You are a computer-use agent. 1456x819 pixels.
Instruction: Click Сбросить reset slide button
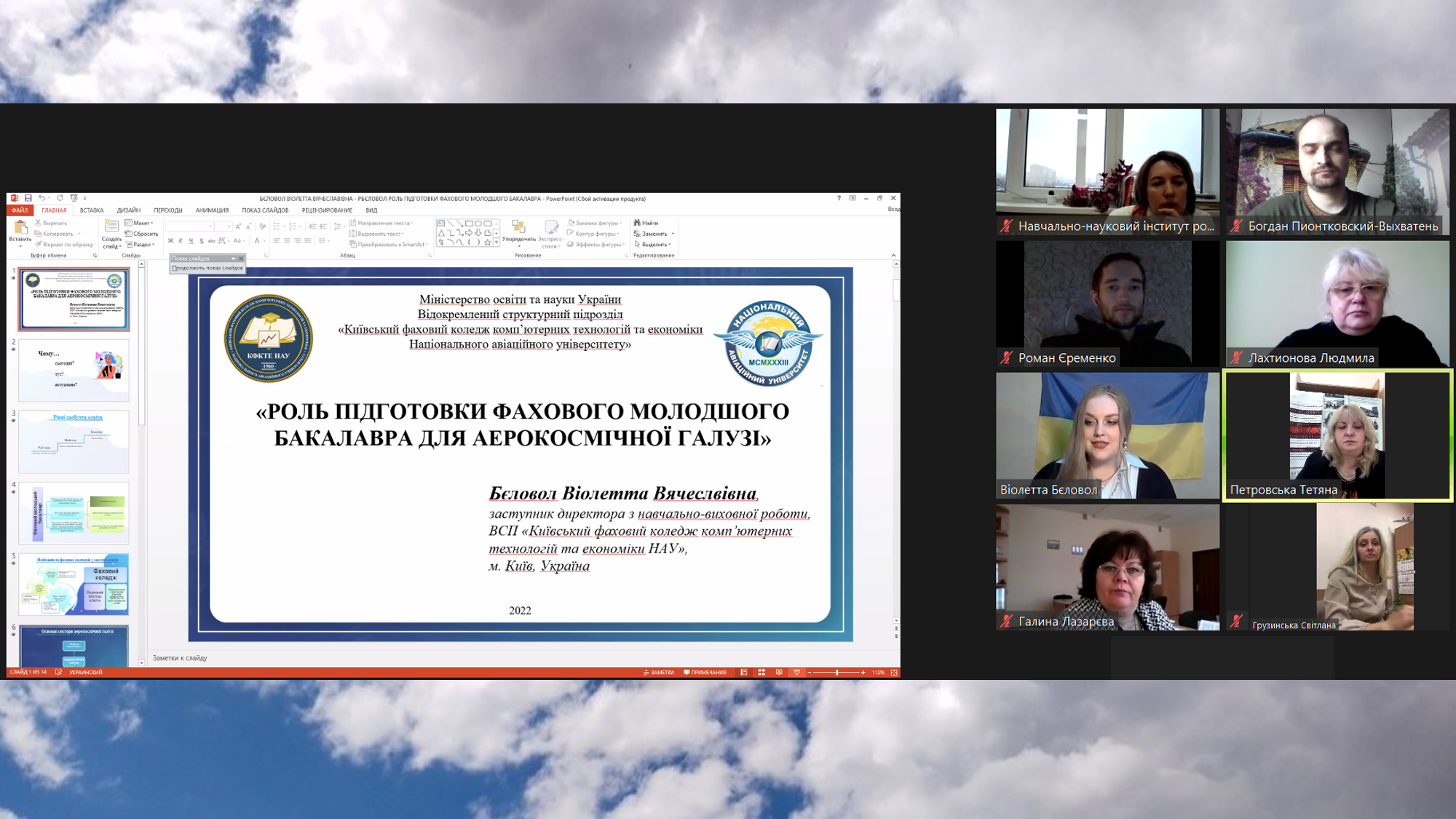143,234
